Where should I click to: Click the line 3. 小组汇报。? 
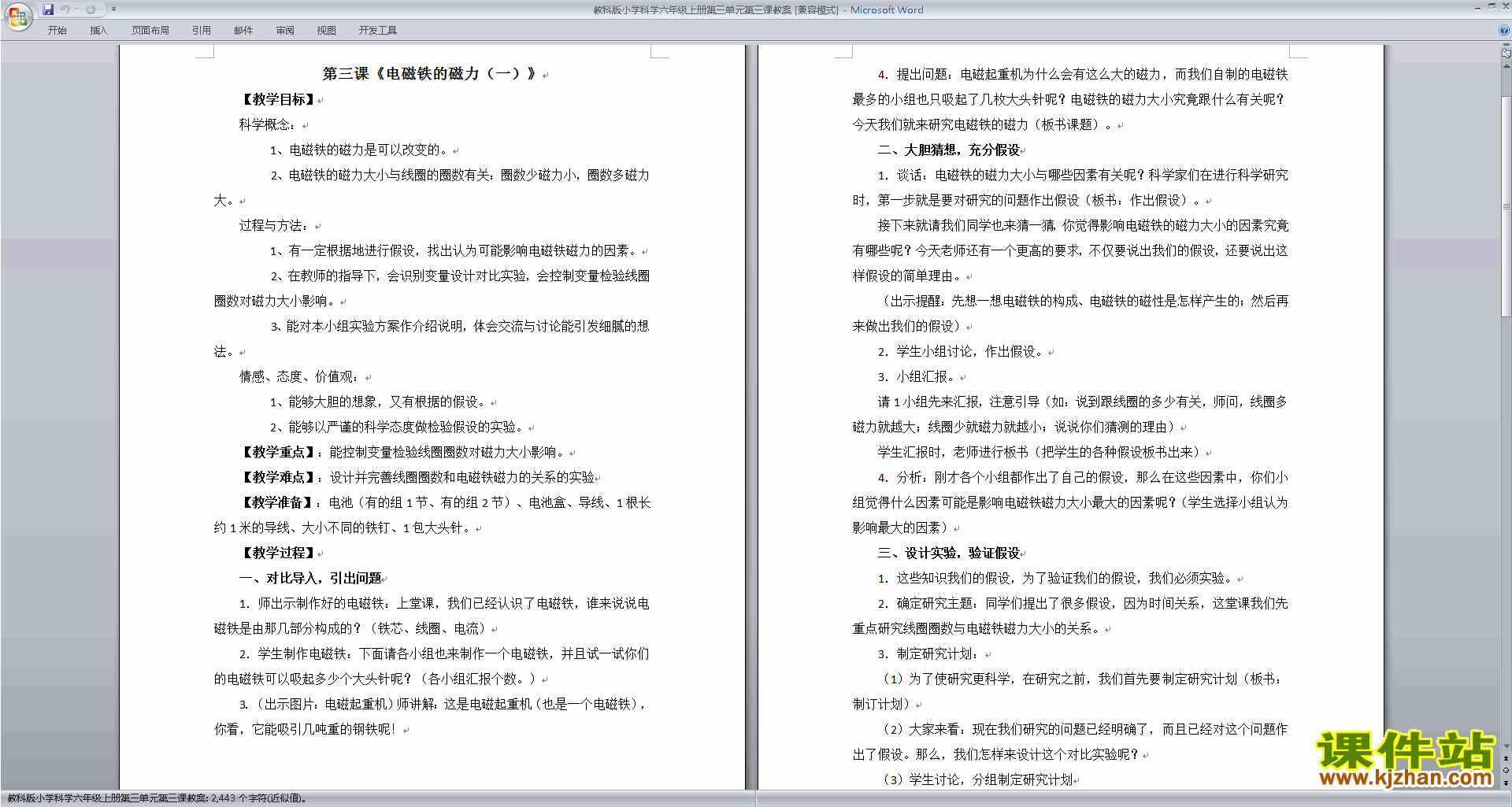pyautogui.click(x=918, y=377)
